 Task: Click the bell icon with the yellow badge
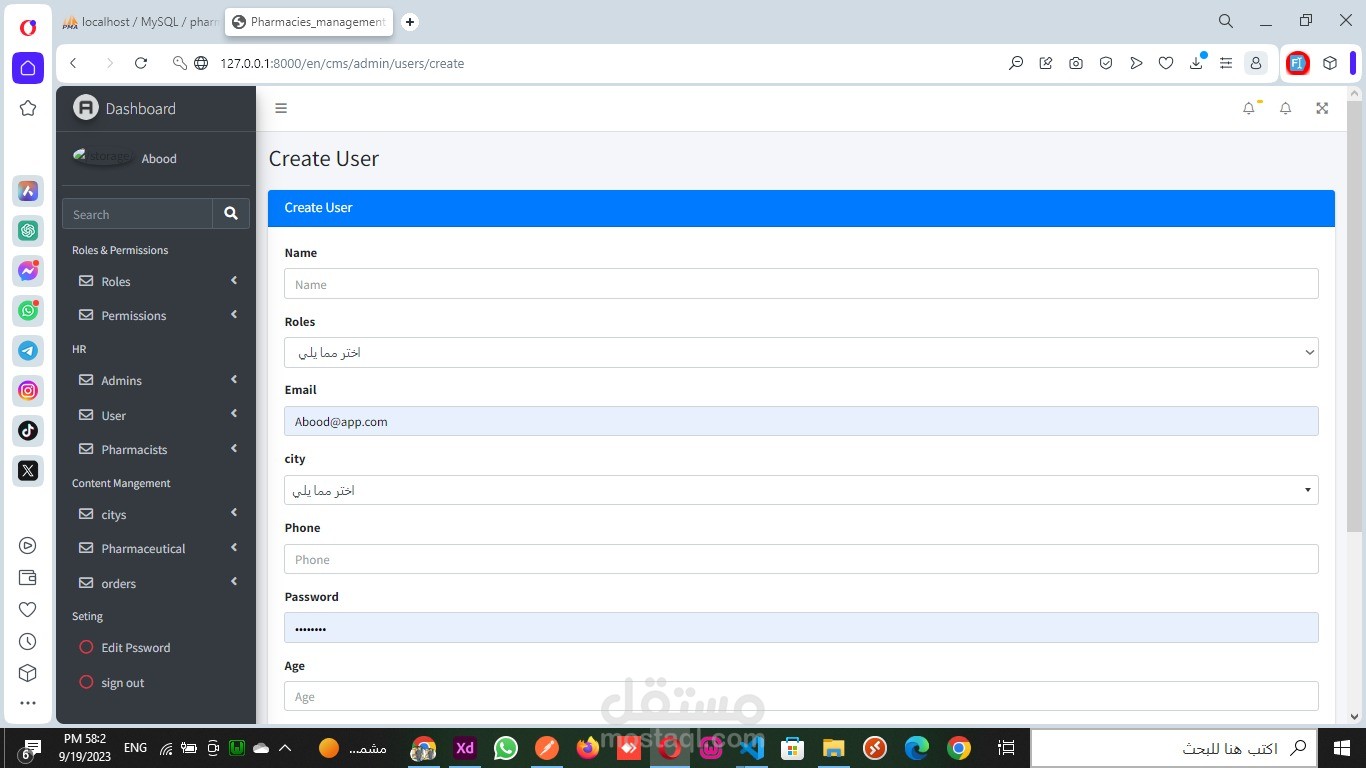[1249, 108]
